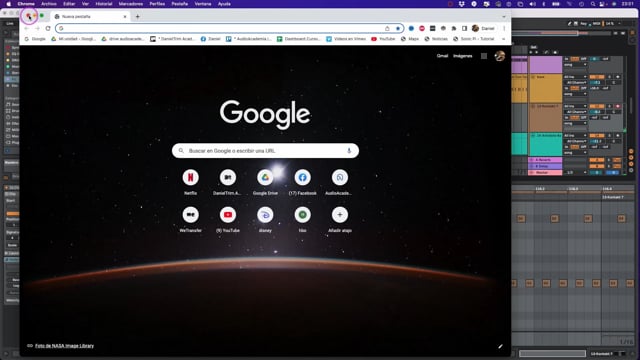
Task: Open Gmail link
Action: pos(442,56)
